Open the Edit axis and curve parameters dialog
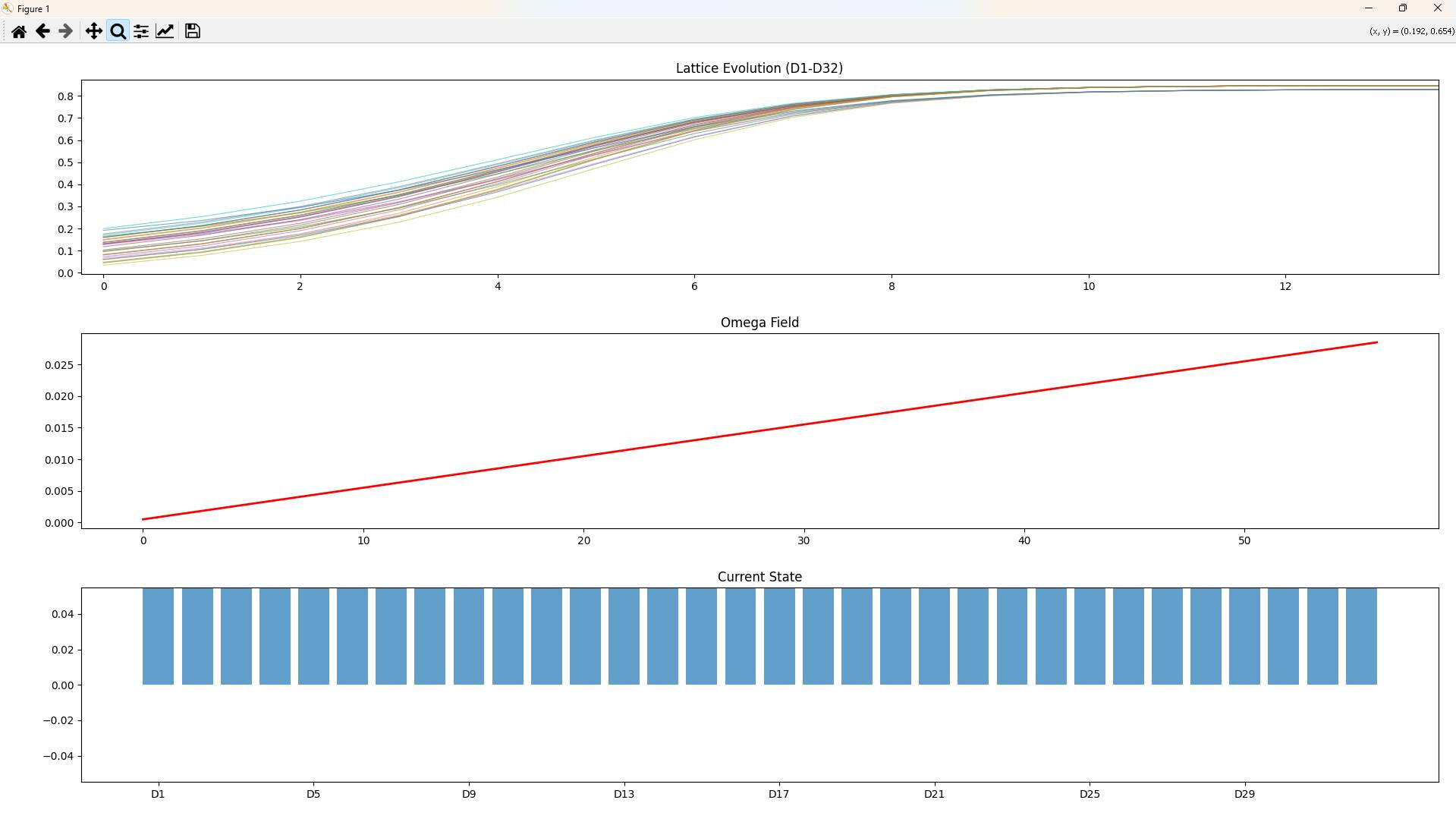 coord(165,31)
